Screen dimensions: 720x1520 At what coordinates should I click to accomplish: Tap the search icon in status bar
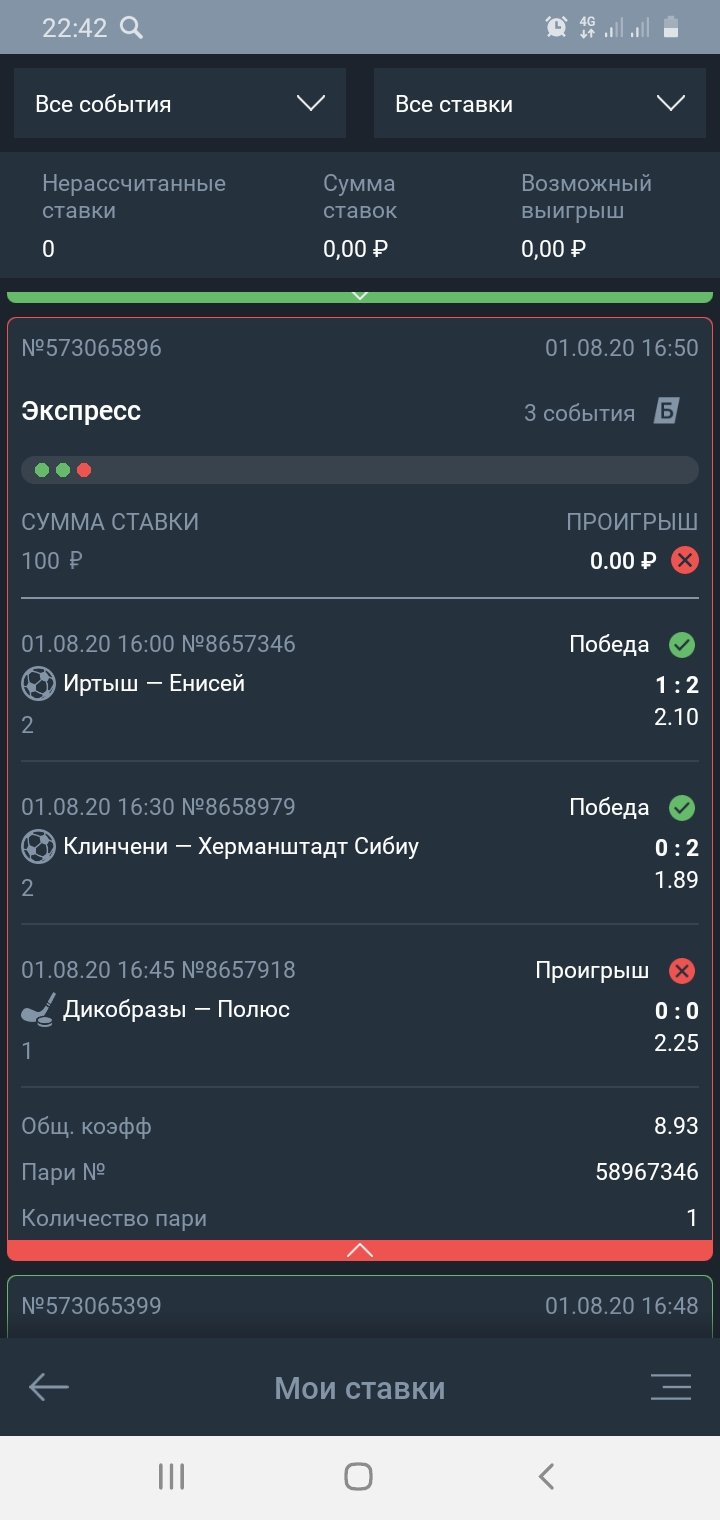coord(131,27)
